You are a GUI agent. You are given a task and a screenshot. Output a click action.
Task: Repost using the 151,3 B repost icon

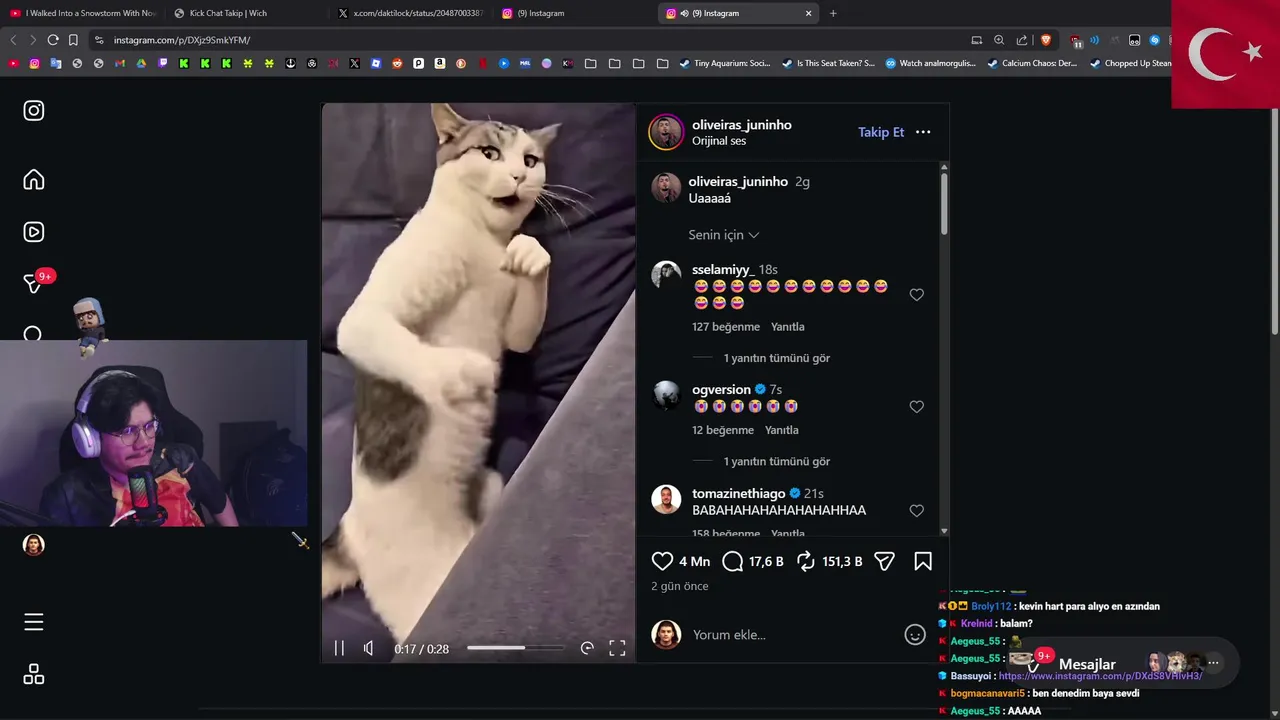(x=806, y=562)
